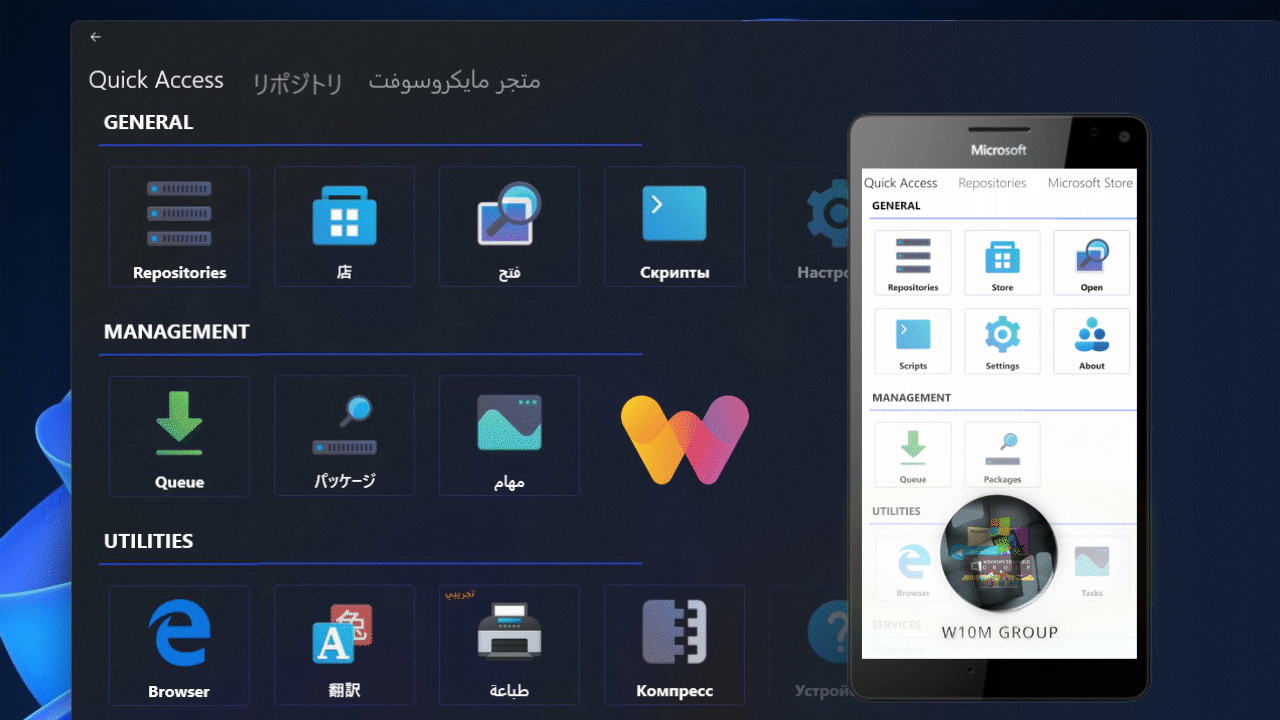Open the Скрипты terminal tile
1280x720 pixels.
(674, 227)
